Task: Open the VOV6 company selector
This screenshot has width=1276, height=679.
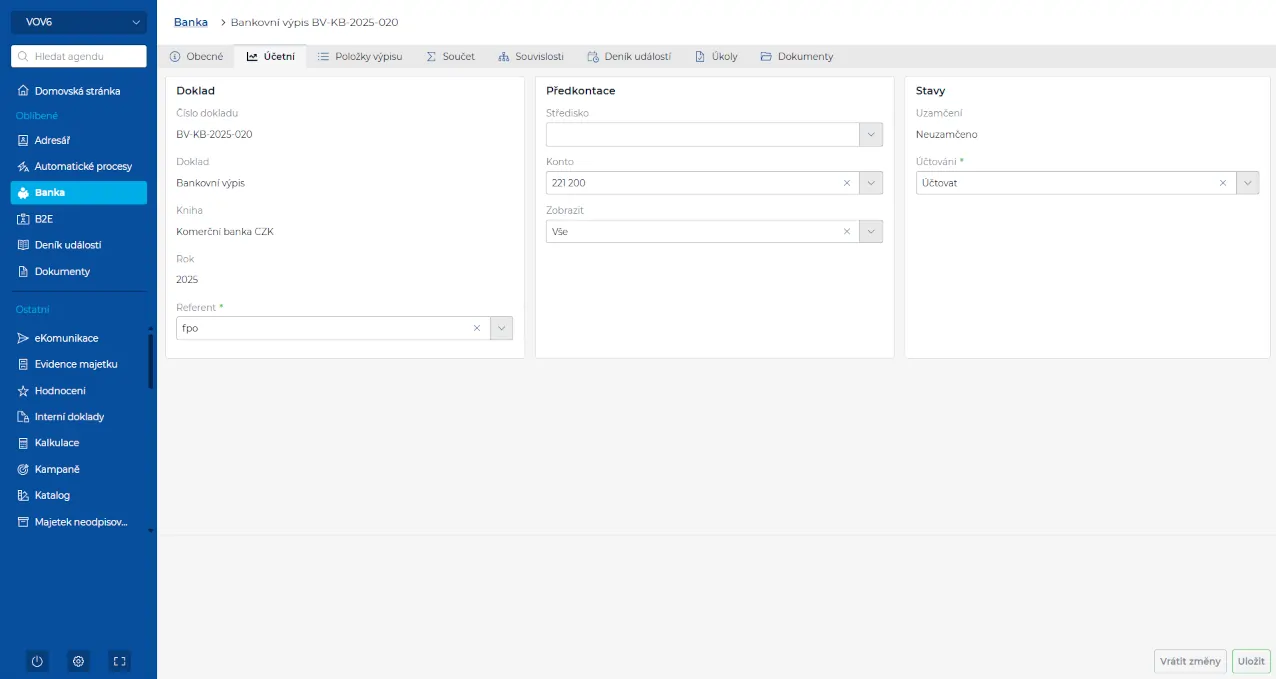Action: (x=79, y=22)
